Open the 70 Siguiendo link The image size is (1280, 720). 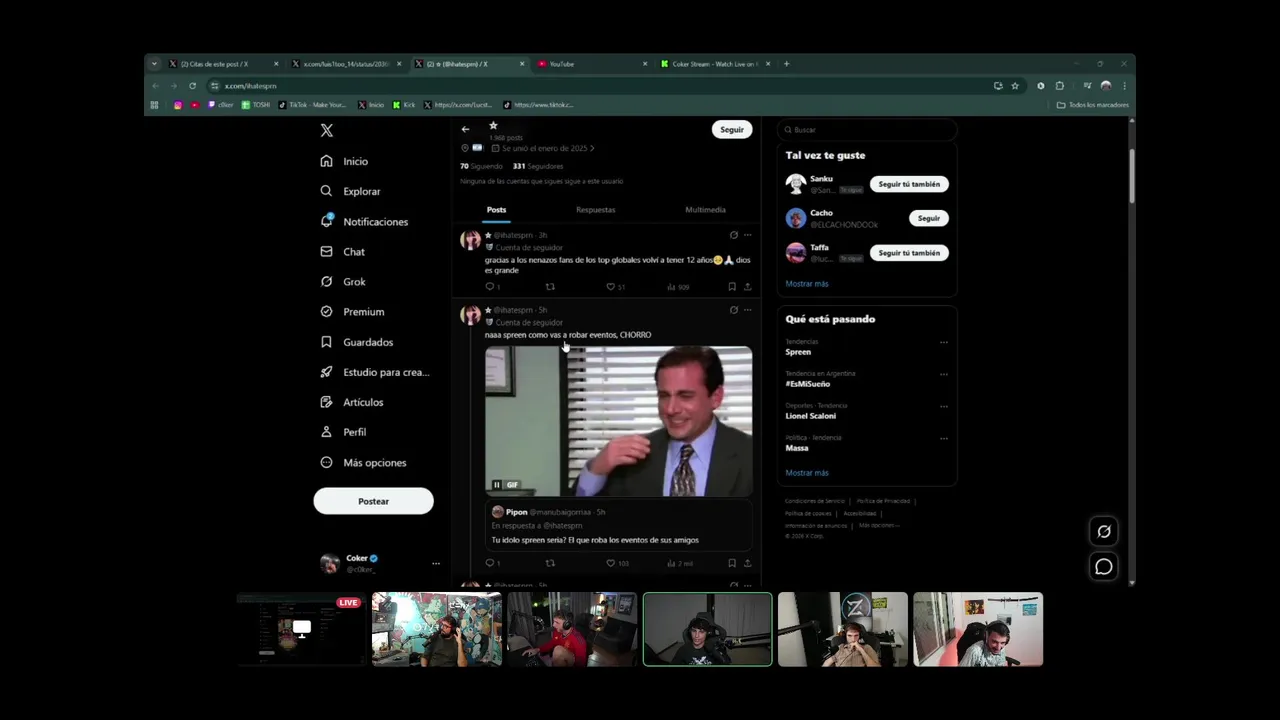click(481, 166)
